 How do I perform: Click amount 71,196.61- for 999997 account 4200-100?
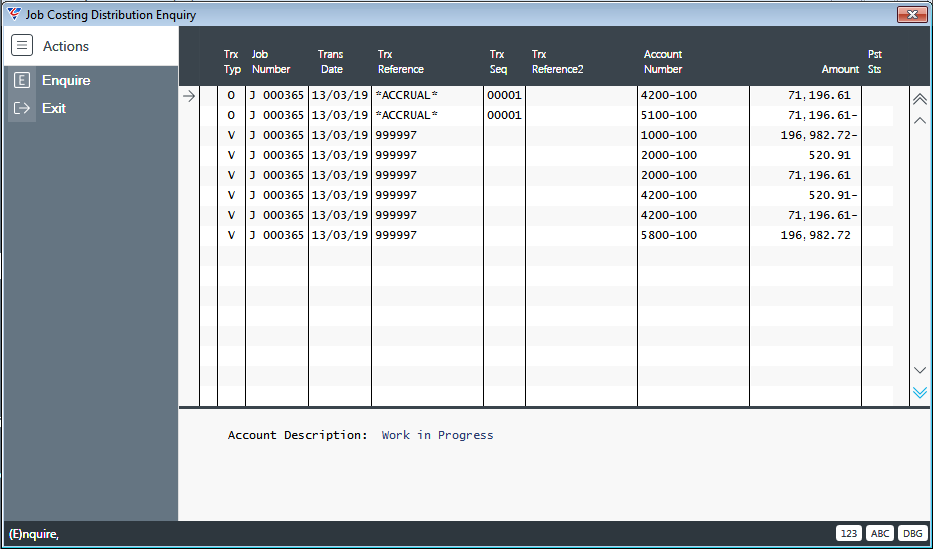pos(823,216)
